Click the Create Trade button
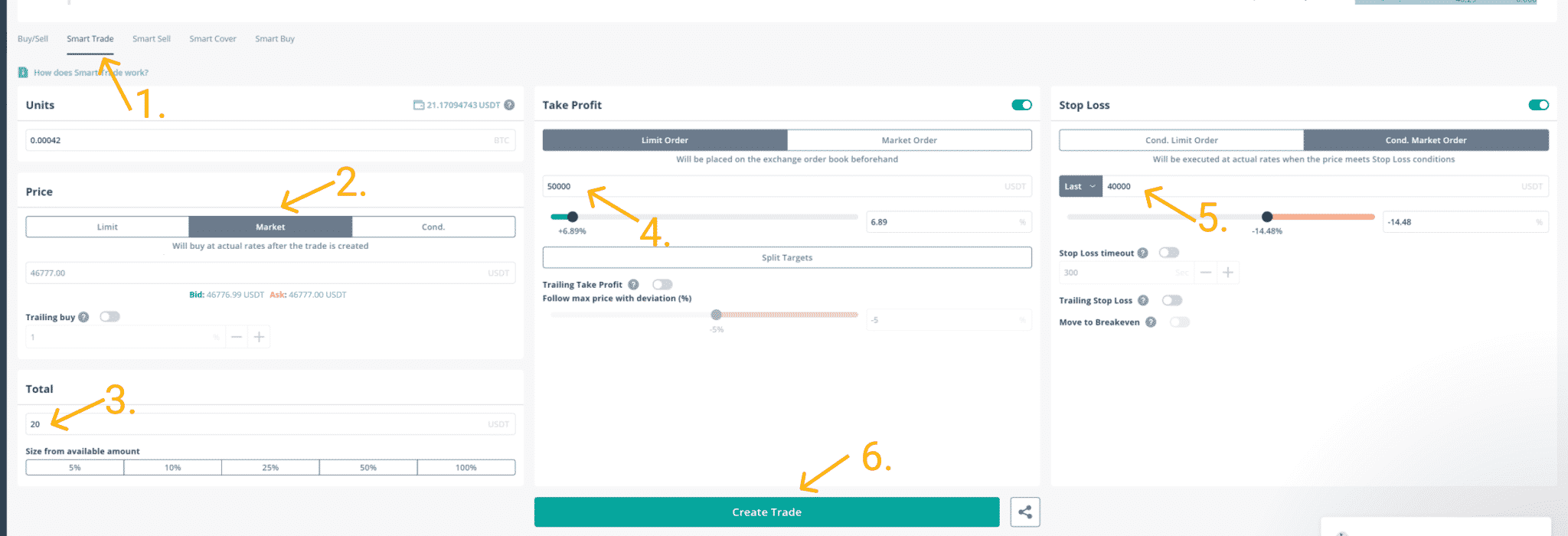This screenshot has width=1568, height=536. pyautogui.click(x=766, y=512)
